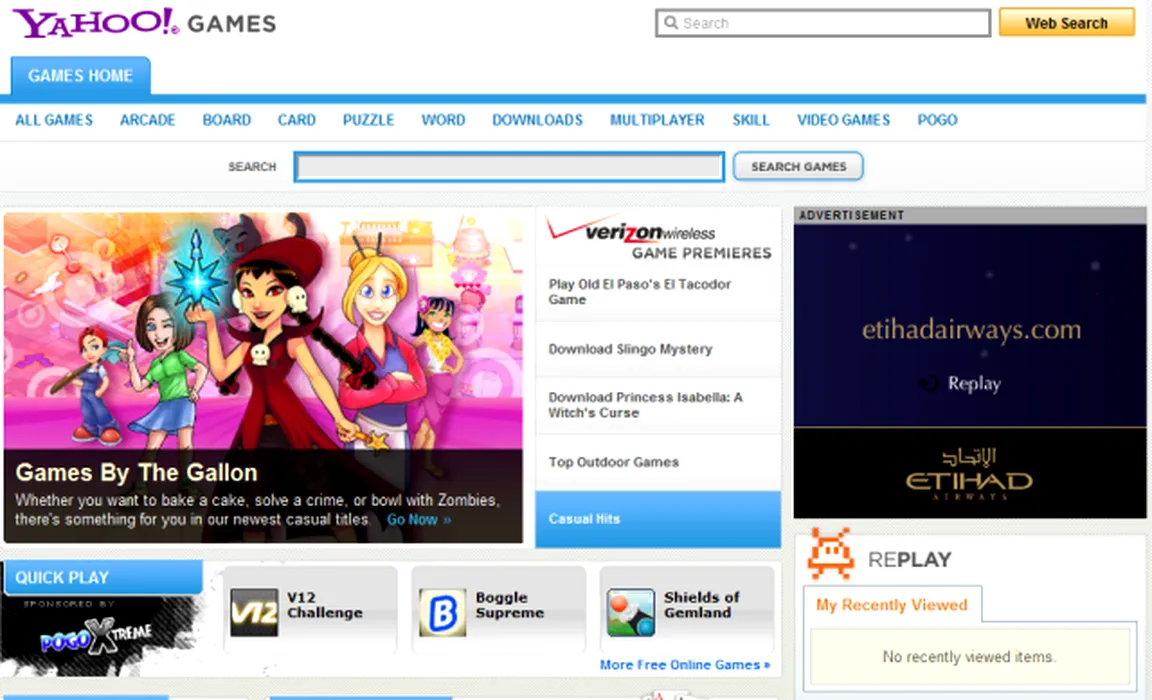Click the Yahoo! Games logo
The image size is (1152, 700).
[144, 23]
